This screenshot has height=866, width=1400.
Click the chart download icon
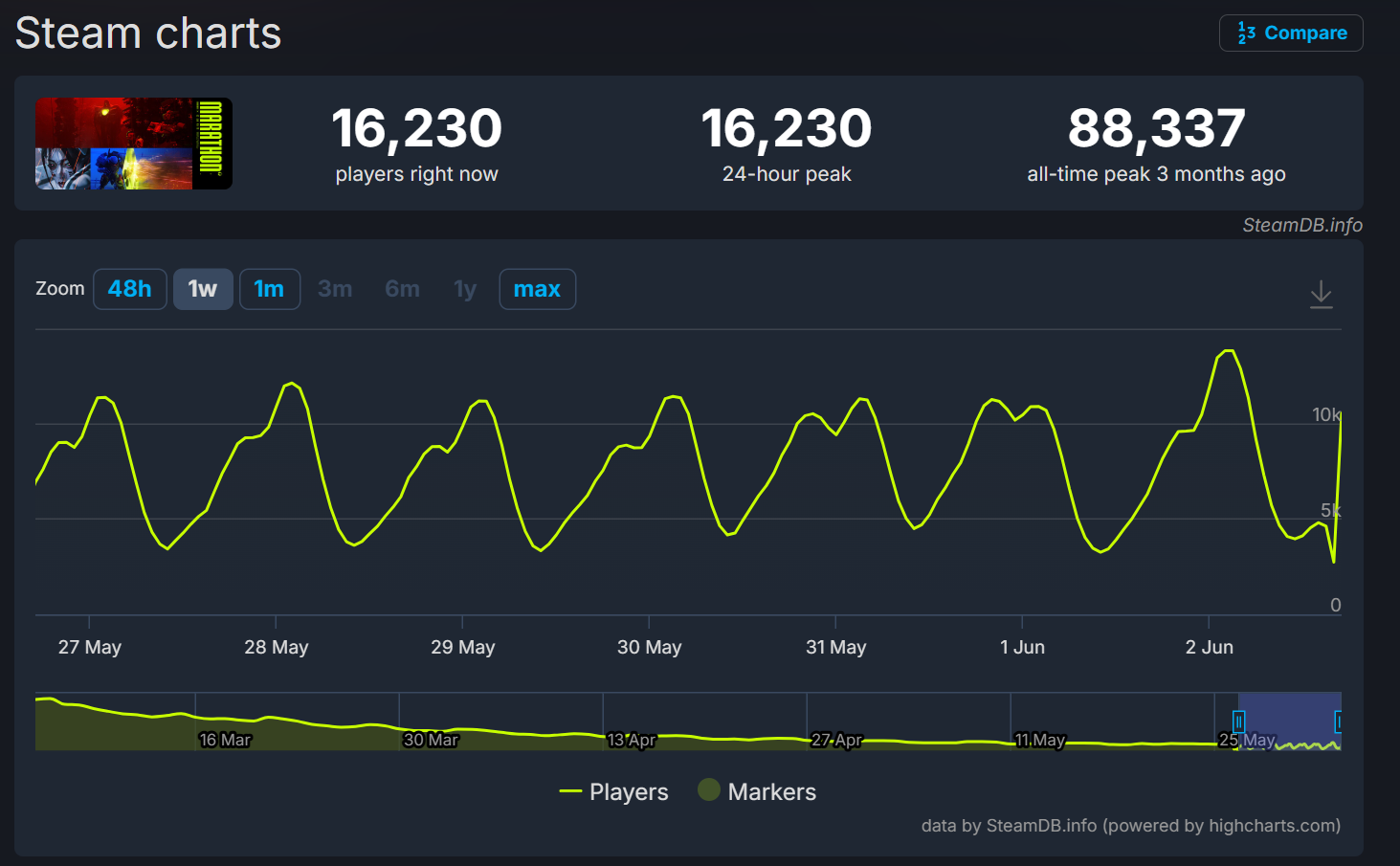tap(1321, 294)
